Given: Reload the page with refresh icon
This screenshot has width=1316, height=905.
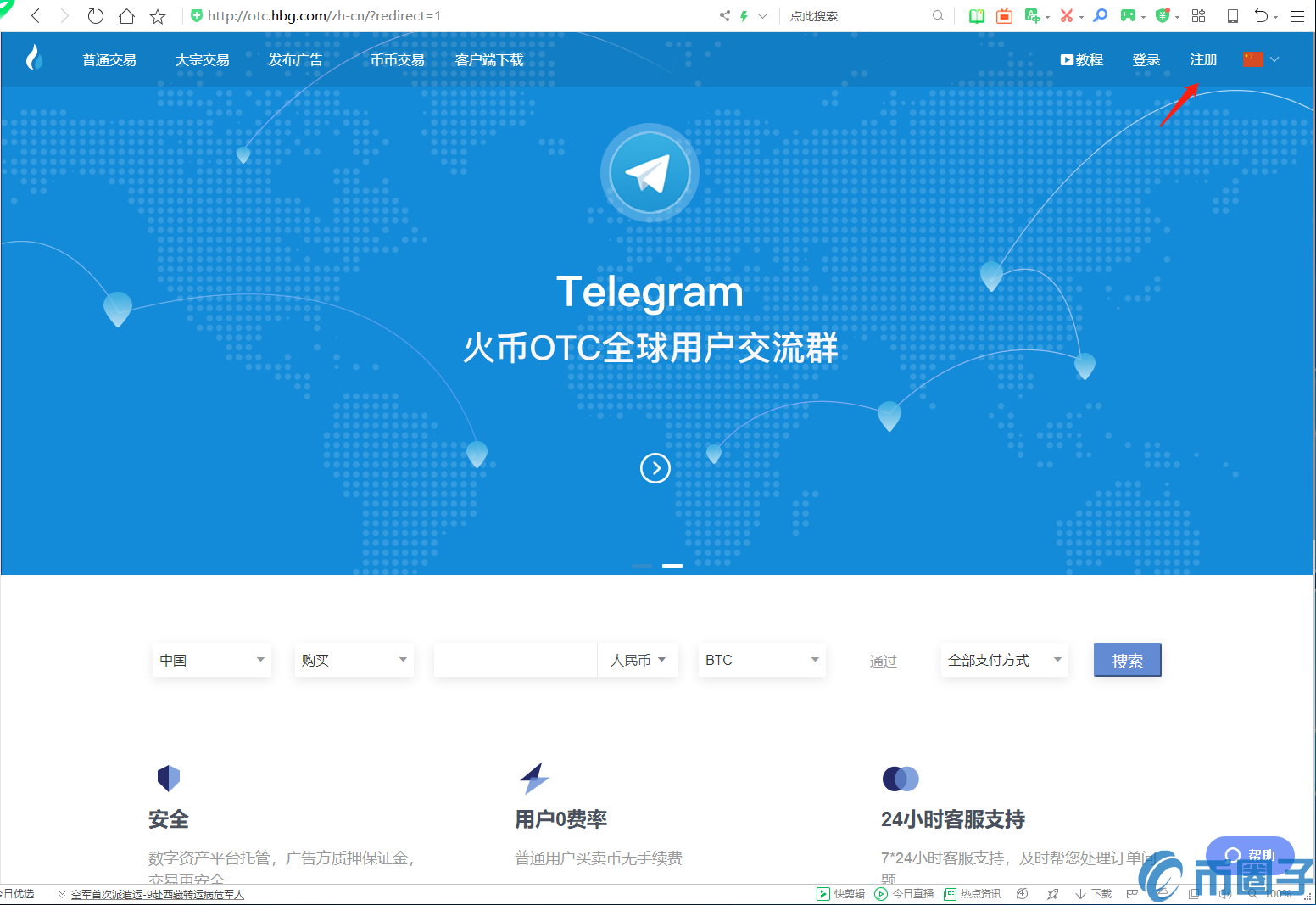Looking at the screenshot, I should 96,16.
